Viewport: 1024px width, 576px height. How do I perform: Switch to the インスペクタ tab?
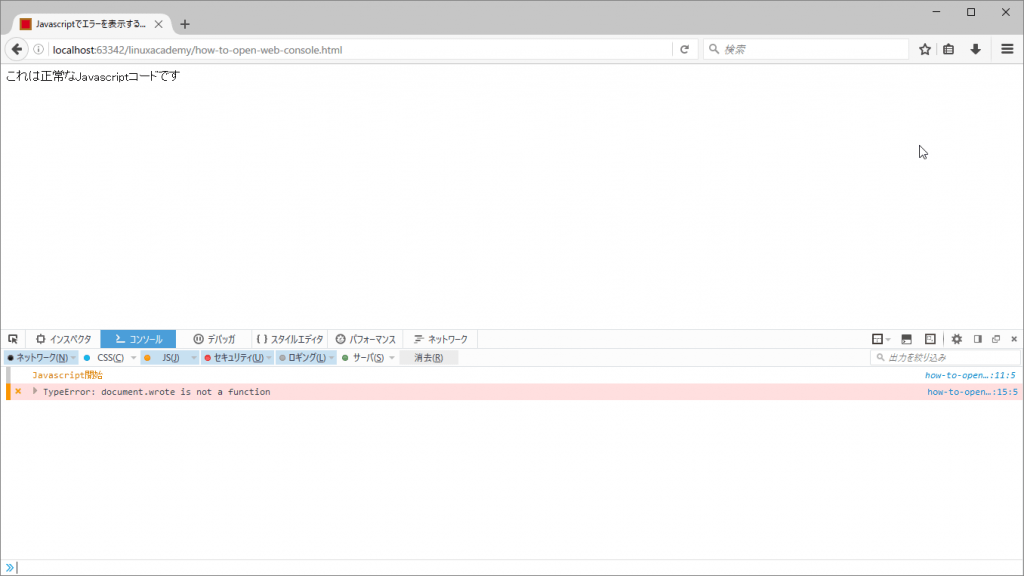63,338
